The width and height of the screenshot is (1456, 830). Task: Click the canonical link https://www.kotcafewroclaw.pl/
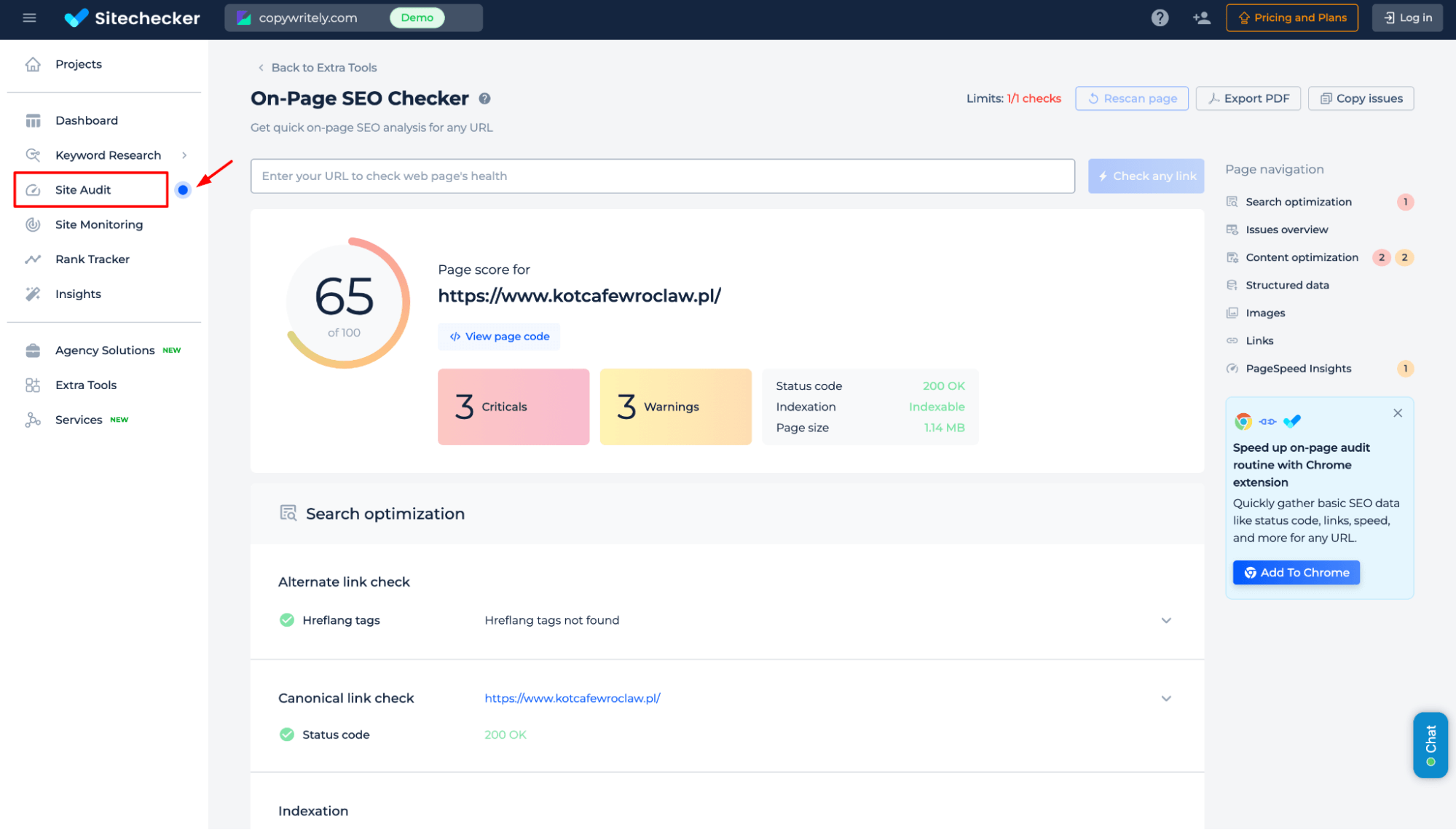571,697
